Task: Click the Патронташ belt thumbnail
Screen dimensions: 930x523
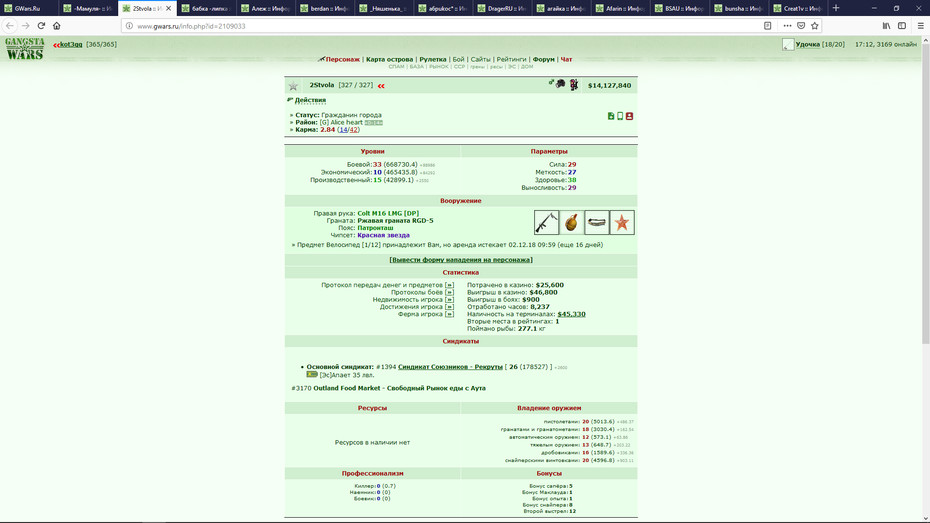Action: 597,222
